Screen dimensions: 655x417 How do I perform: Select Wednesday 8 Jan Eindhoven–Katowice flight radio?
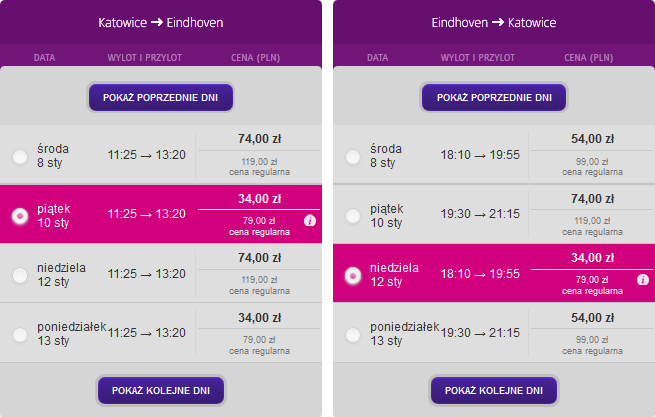click(353, 157)
